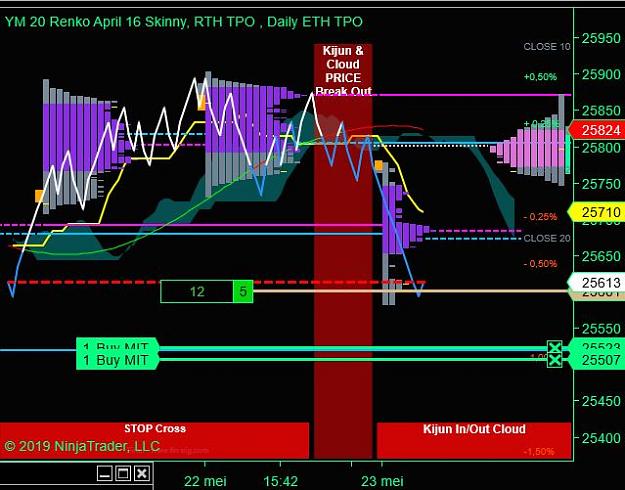Click the 25650 price axis label
The width and height of the screenshot is (625, 490).
[x=601, y=256]
